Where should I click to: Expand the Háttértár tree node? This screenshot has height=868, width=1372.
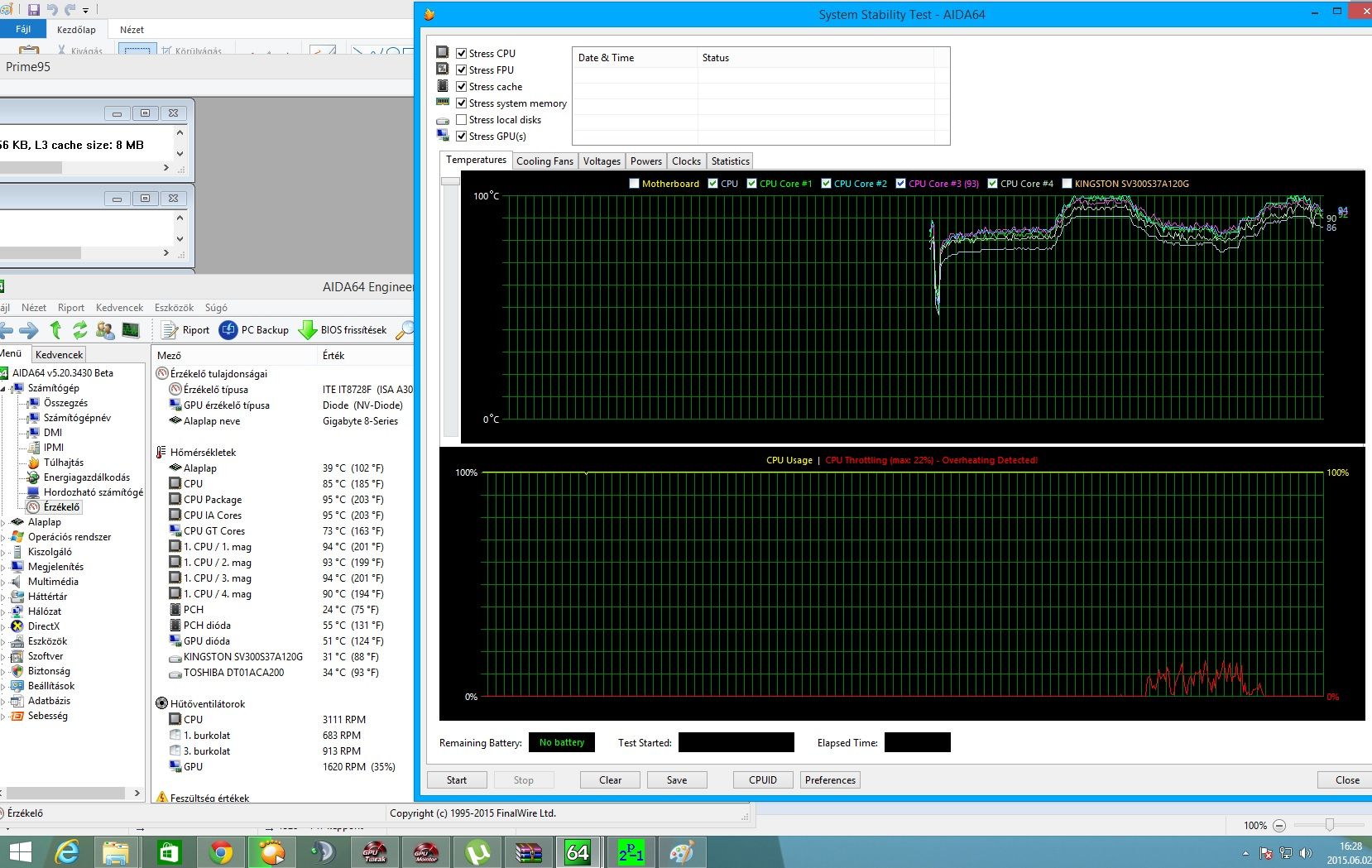[3, 597]
